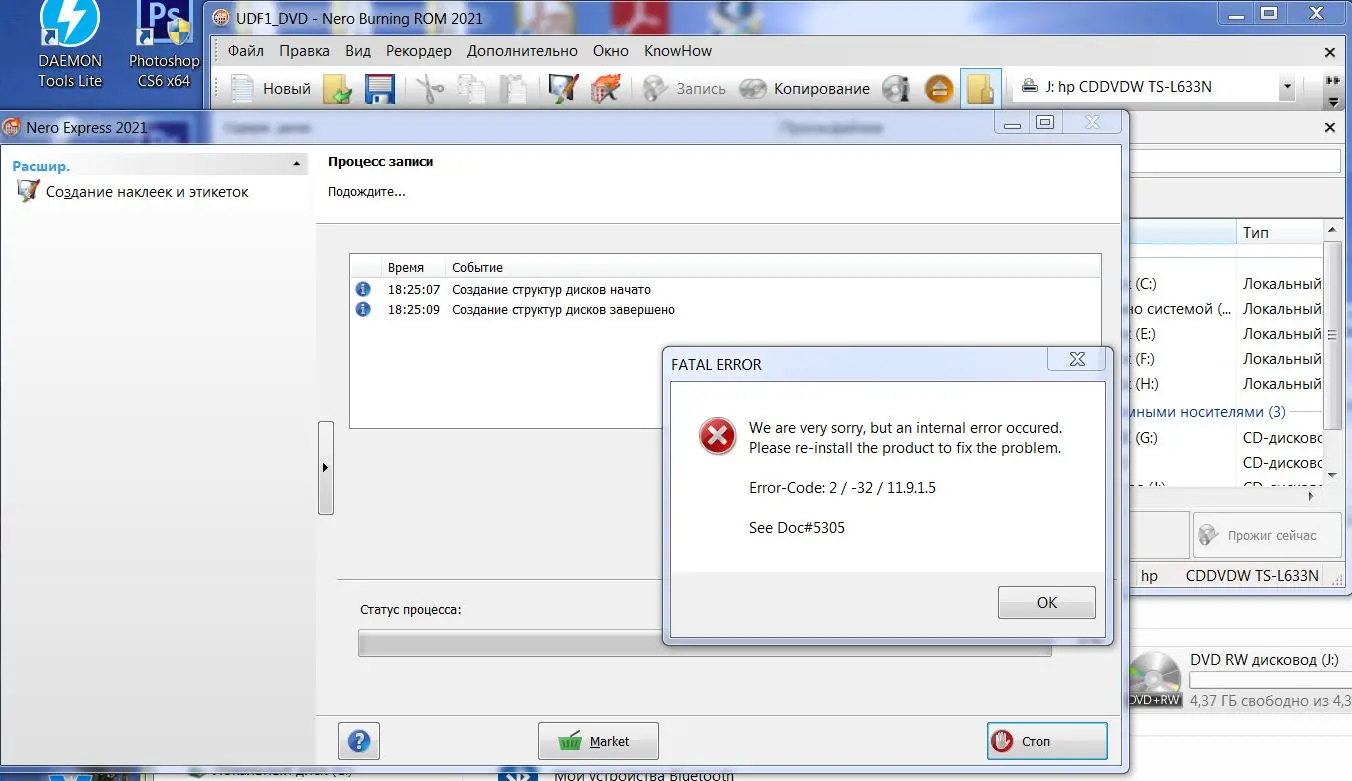Click the Запись burn toolbar button
The image size is (1352, 781).
coord(685,89)
